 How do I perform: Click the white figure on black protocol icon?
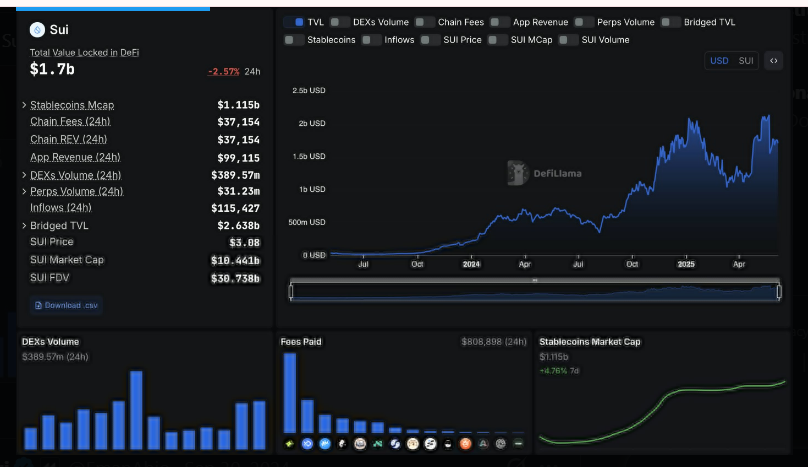pyautogui.click(x=342, y=443)
